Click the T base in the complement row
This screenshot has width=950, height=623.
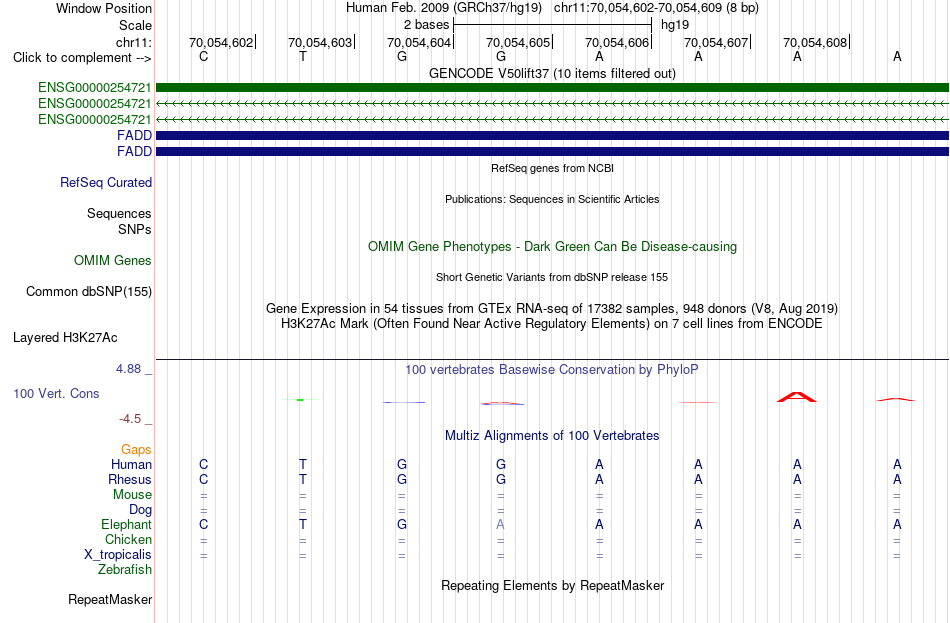point(302,56)
